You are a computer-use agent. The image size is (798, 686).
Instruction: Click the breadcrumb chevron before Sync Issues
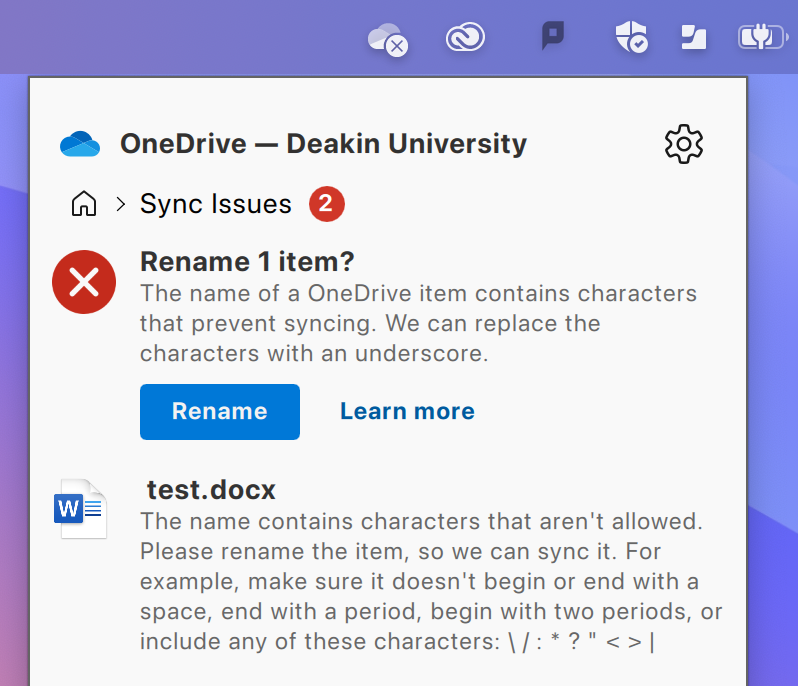coord(121,205)
